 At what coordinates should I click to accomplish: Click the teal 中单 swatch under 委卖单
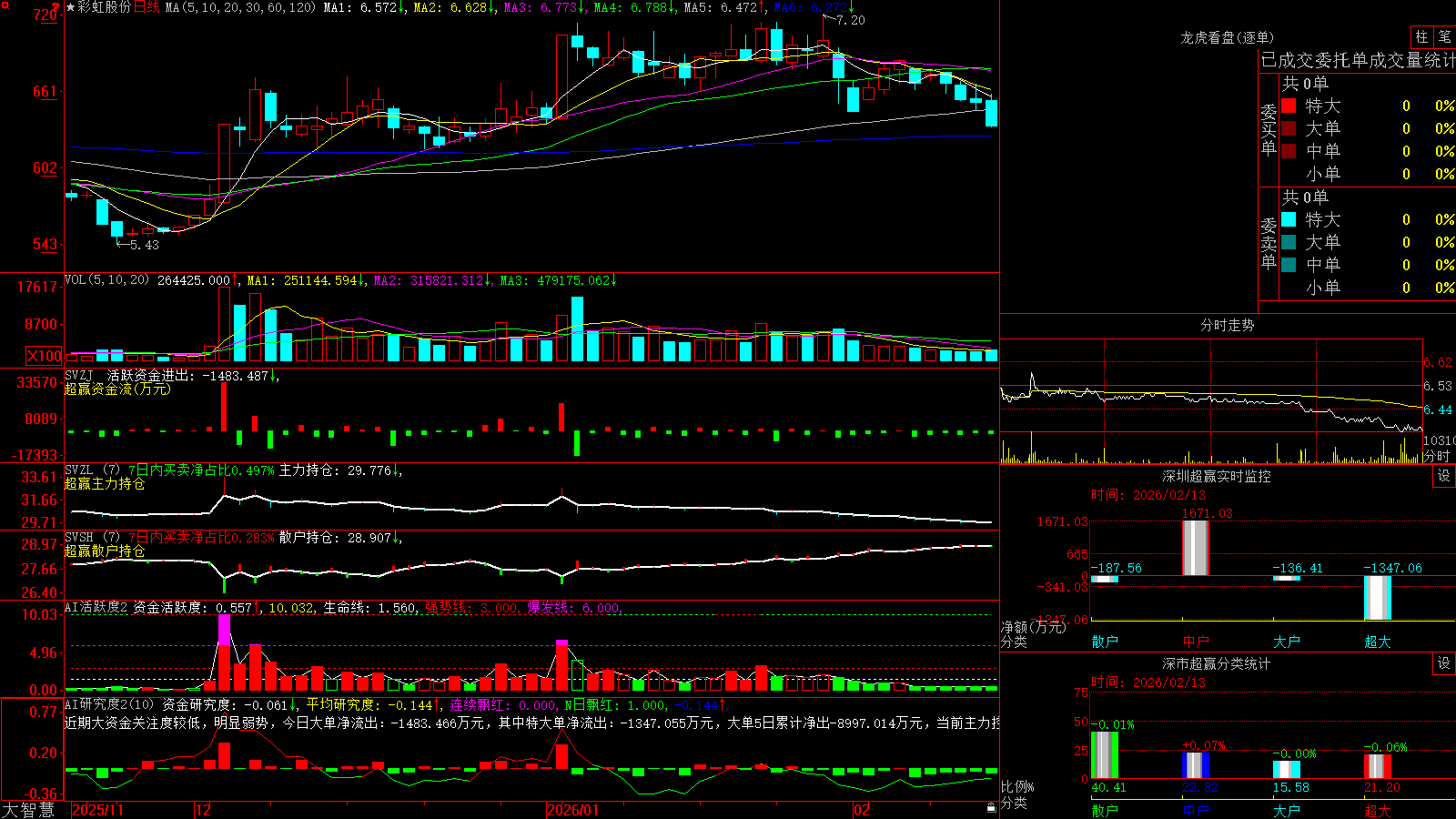(1289, 265)
